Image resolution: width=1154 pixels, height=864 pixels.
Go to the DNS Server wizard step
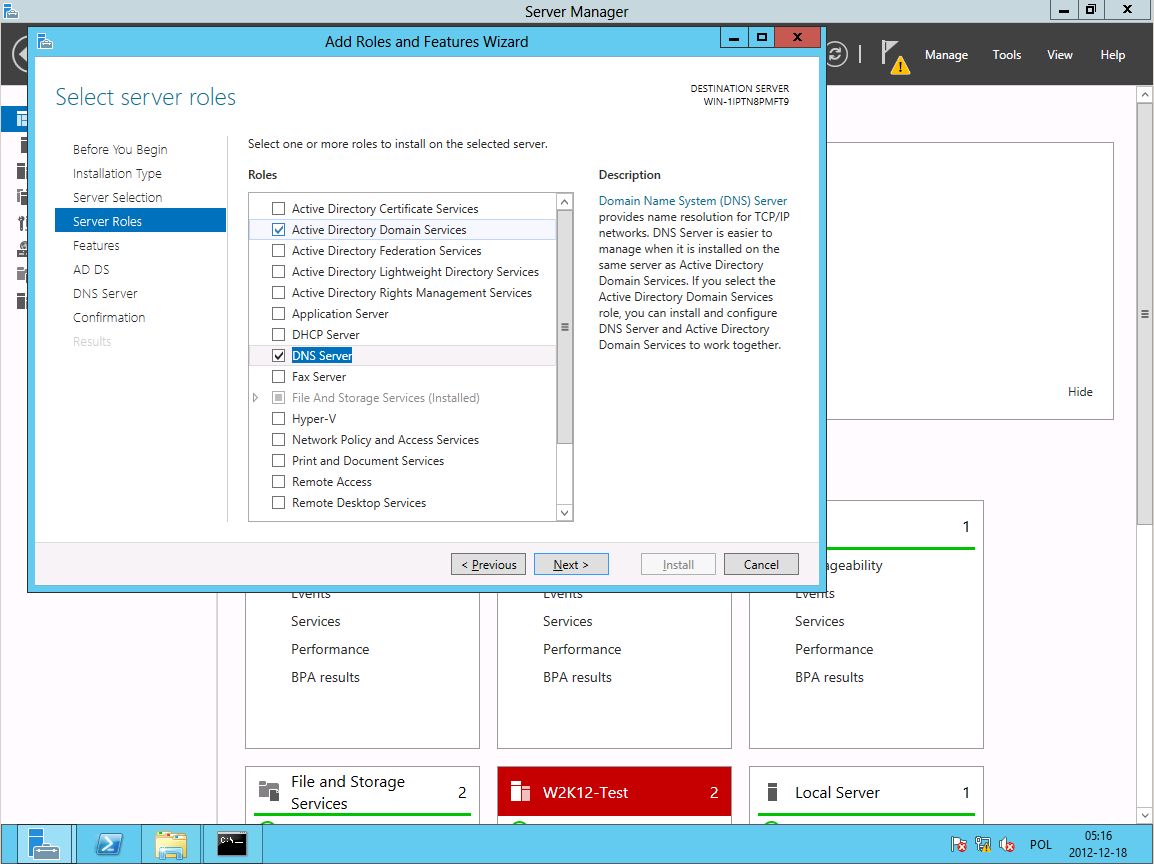(105, 293)
